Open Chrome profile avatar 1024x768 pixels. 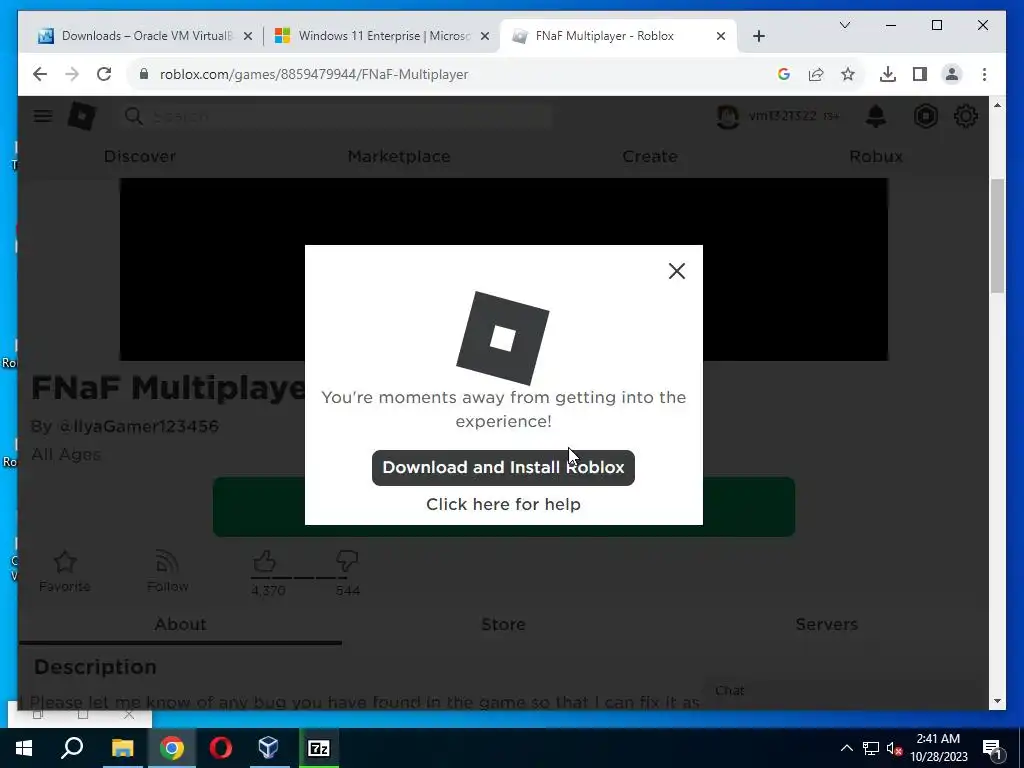point(952,74)
